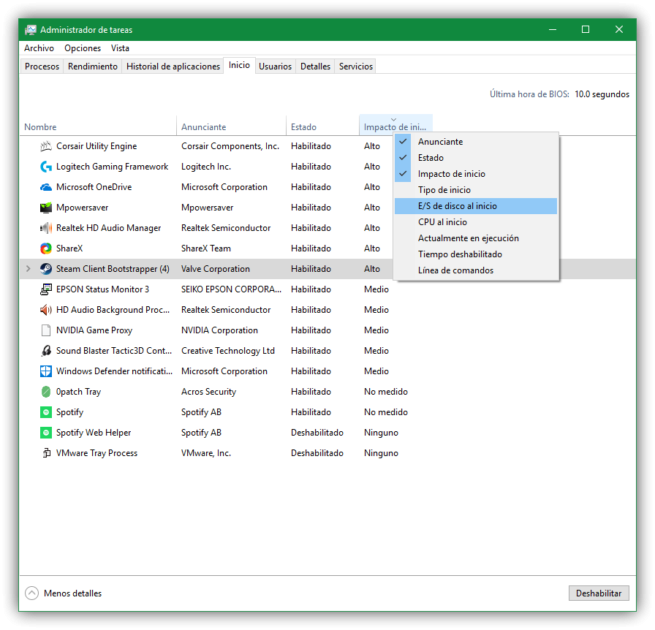Enable the Tiempo deshabilitado column
This screenshot has height=630, width=655.
tap(476, 254)
